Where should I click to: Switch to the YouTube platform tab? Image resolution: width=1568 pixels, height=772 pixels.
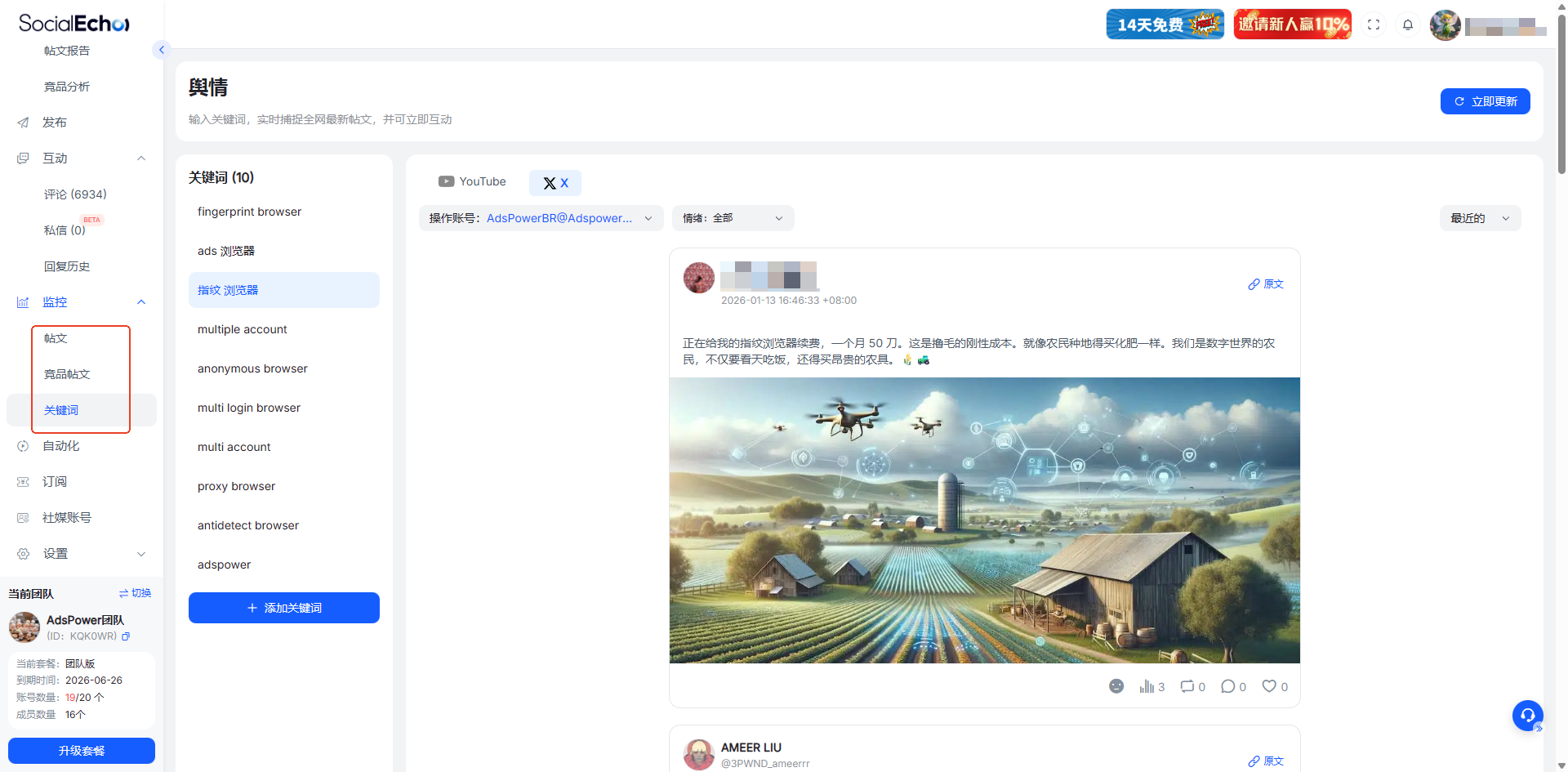pos(472,181)
